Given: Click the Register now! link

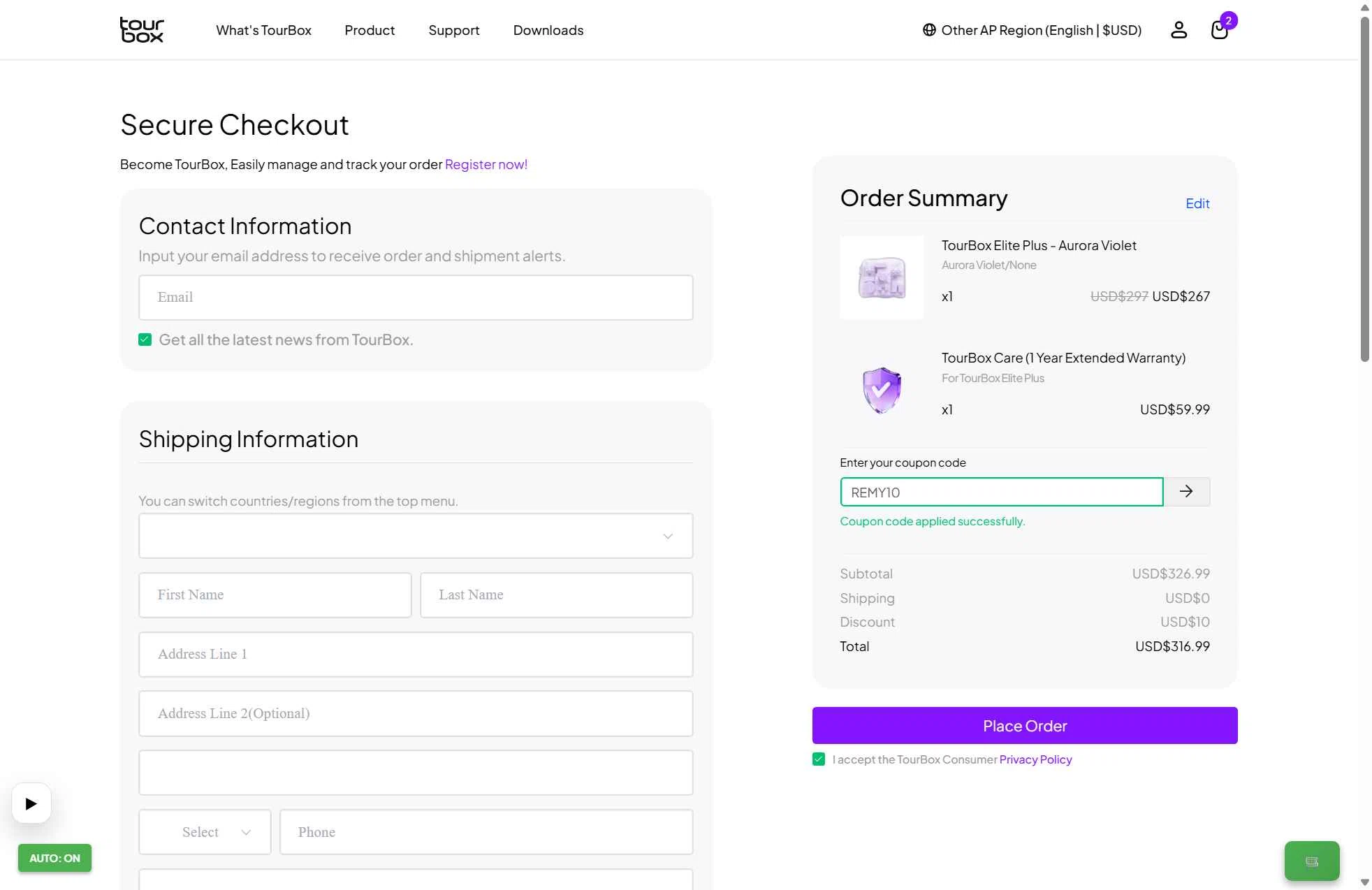Looking at the screenshot, I should (x=486, y=164).
